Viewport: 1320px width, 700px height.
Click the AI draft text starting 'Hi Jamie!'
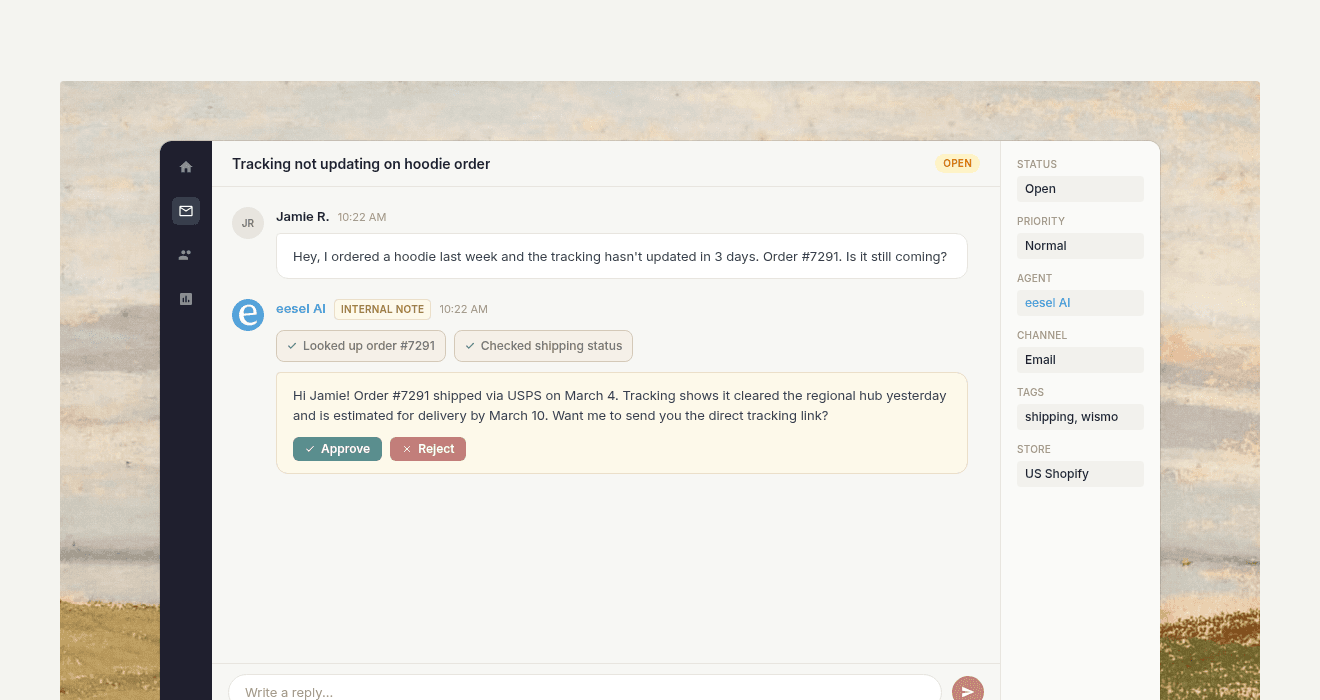[620, 405]
